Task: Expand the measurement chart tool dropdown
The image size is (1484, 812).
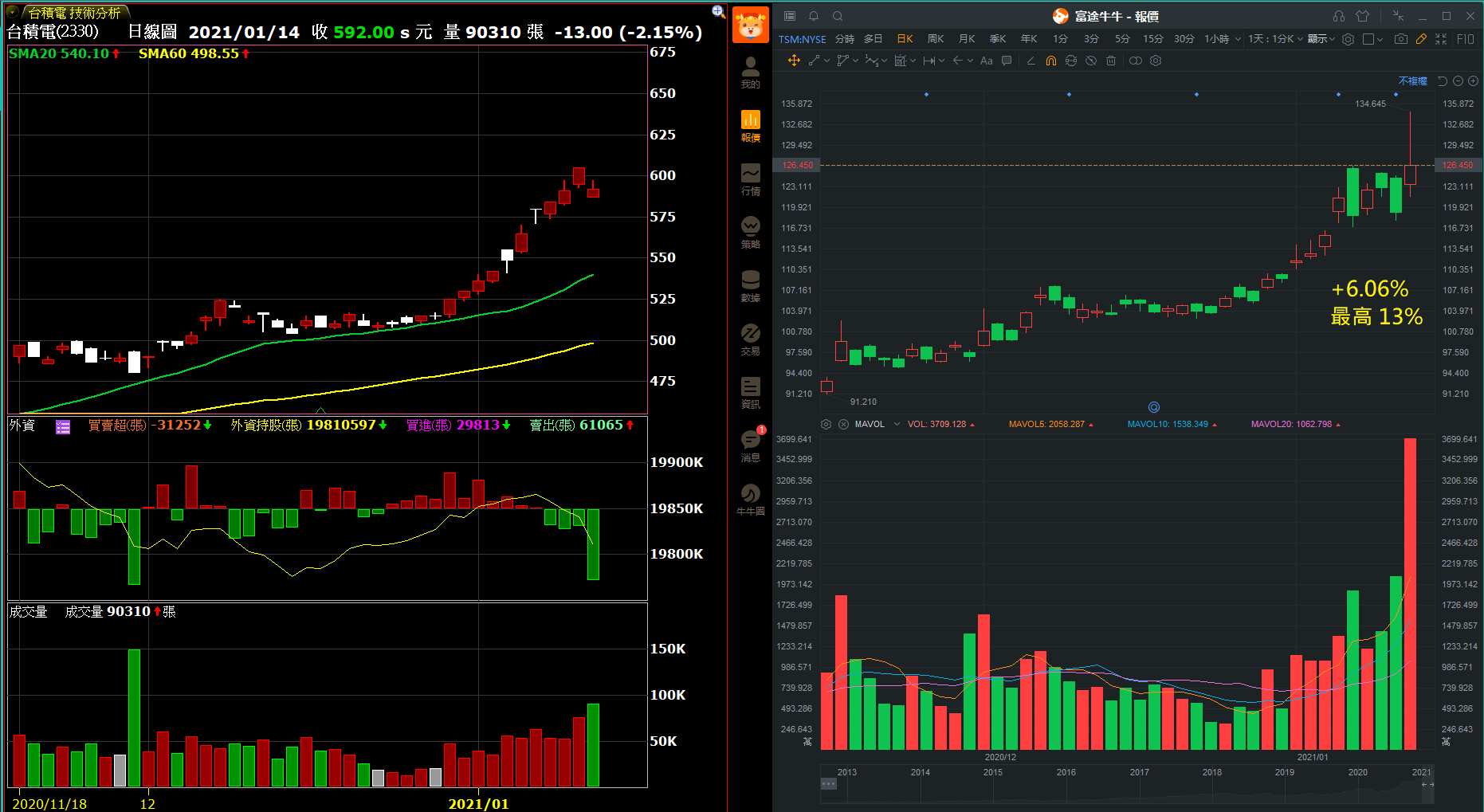Action: pos(913,61)
